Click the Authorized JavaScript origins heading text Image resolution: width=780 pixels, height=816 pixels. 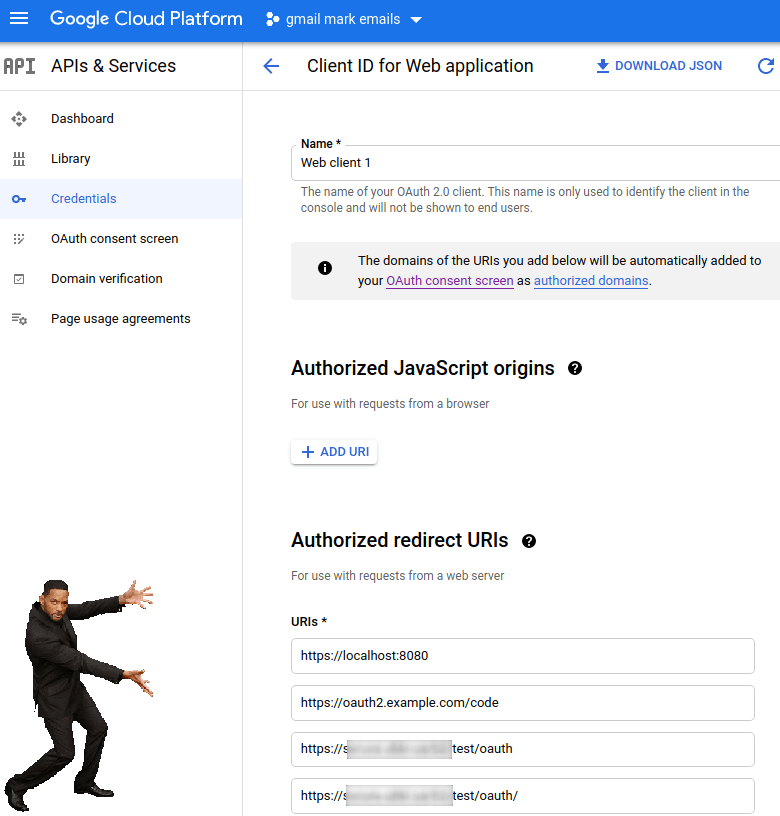point(423,368)
